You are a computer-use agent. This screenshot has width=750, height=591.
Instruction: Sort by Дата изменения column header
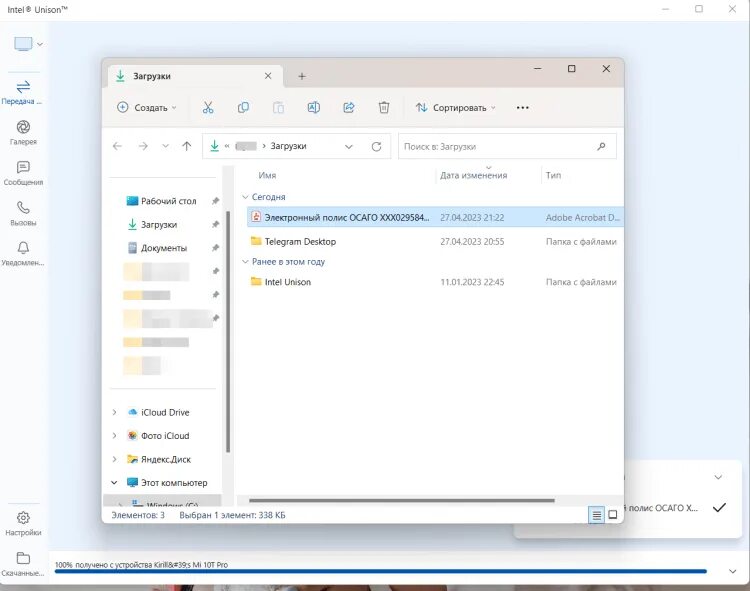(x=474, y=175)
